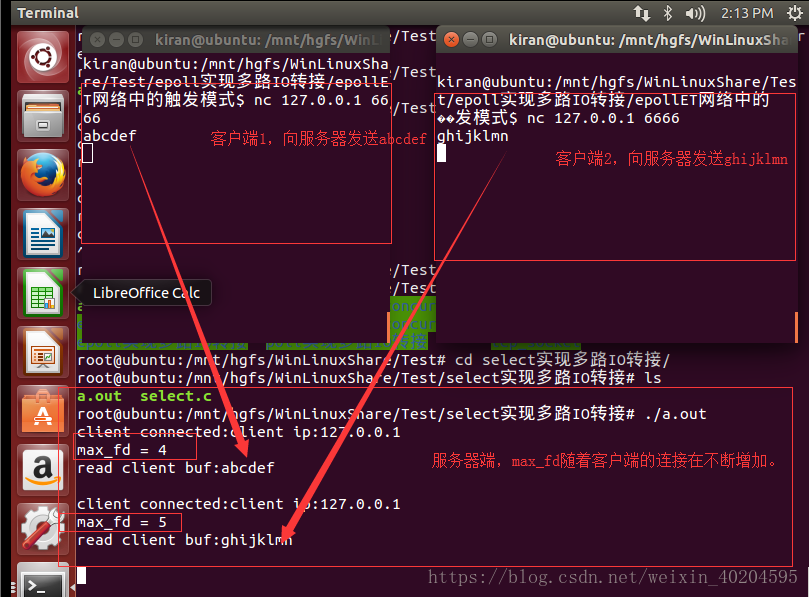Open LibreOffice Writer from the launcher
Image resolution: width=809 pixels, height=597 pixels.
pos(43,234)
